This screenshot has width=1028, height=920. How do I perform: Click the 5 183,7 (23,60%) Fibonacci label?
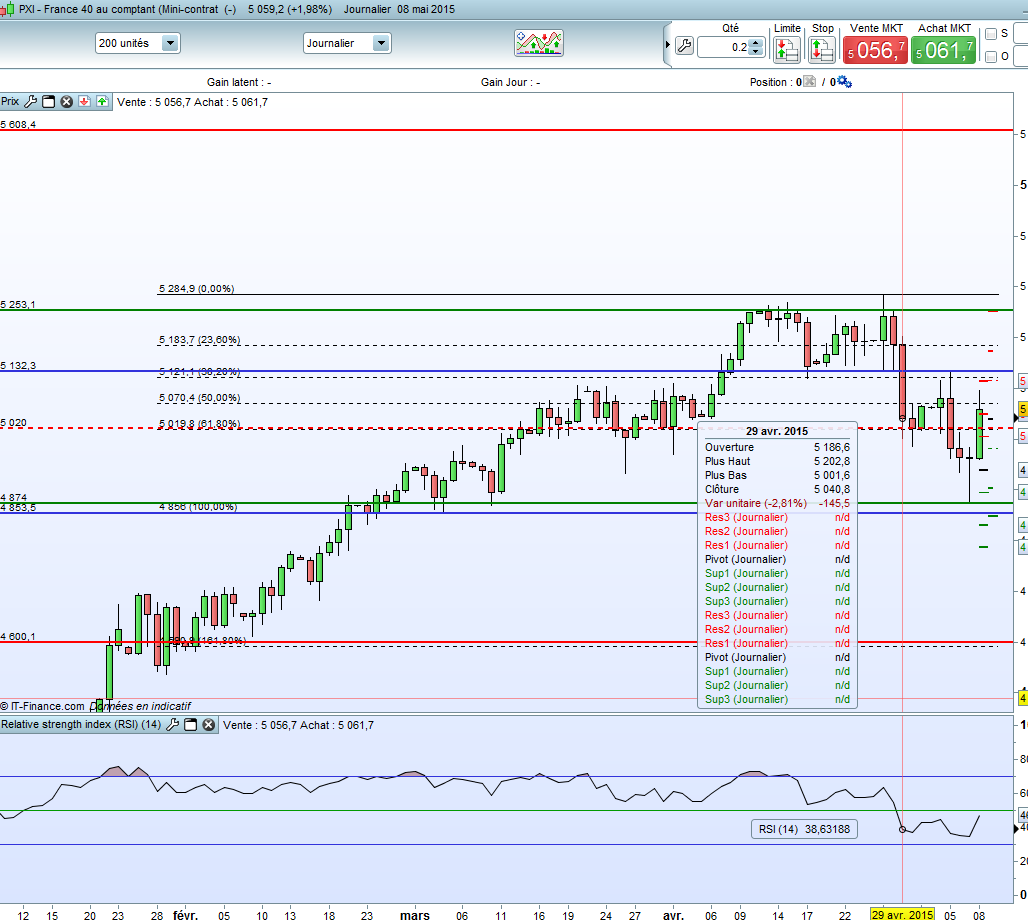coord(199,340)
